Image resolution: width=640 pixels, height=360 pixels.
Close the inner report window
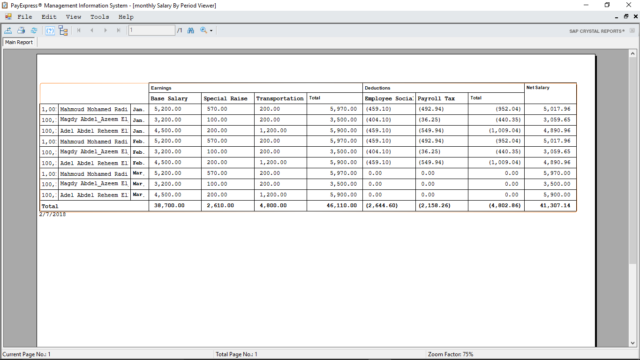point(636,17)
